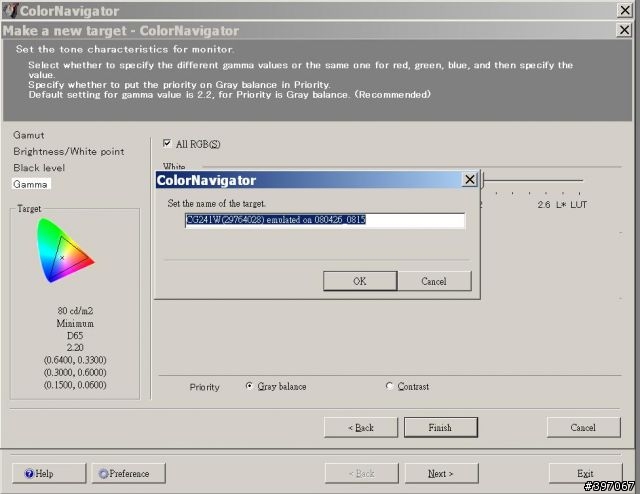The width and height of the screenshot is (640, 494).
Task: Click the 80 cd/m2 target value
Action: [75, 311]
